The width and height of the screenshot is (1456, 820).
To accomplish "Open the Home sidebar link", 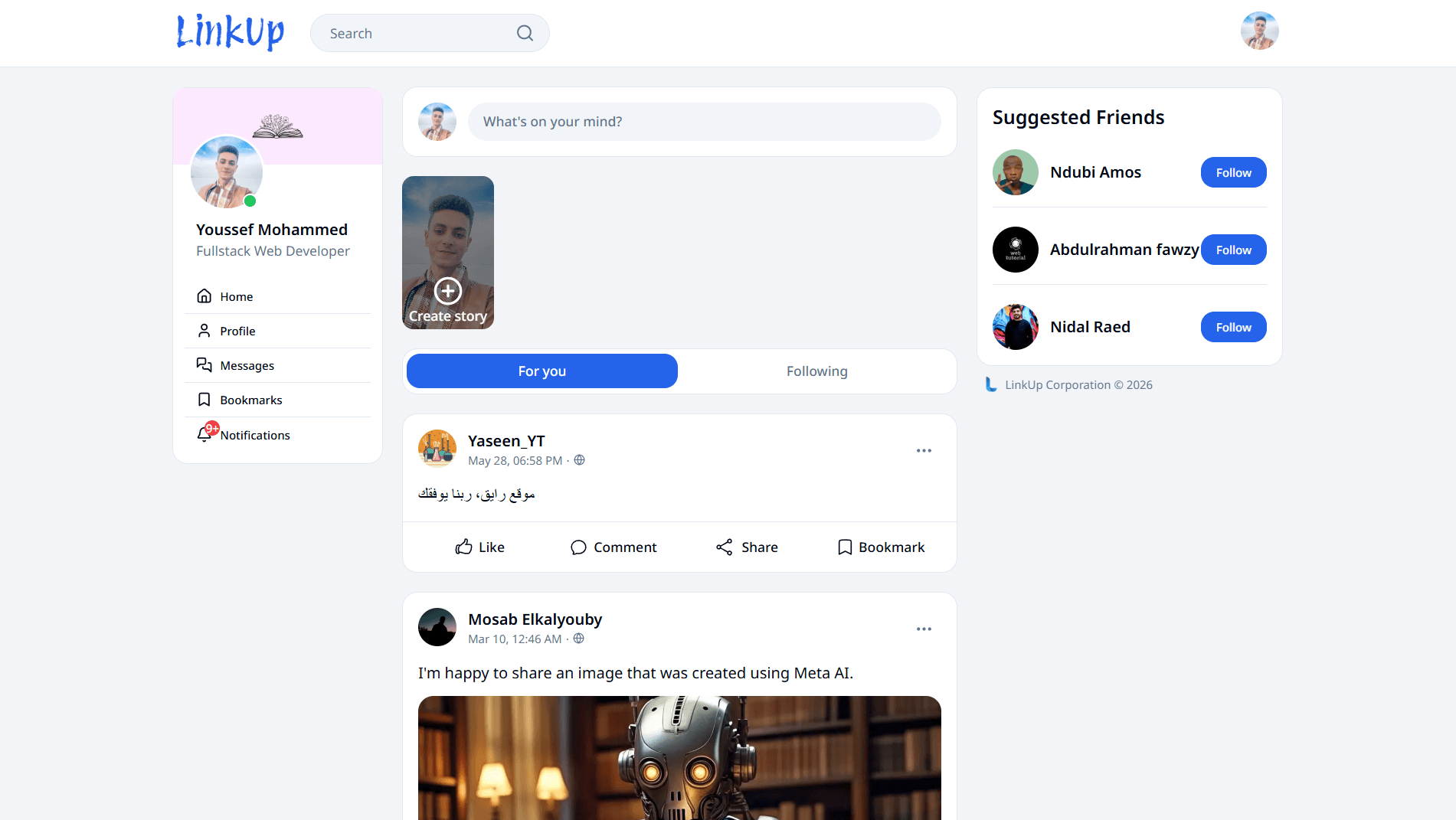I will tap(236, 296).
